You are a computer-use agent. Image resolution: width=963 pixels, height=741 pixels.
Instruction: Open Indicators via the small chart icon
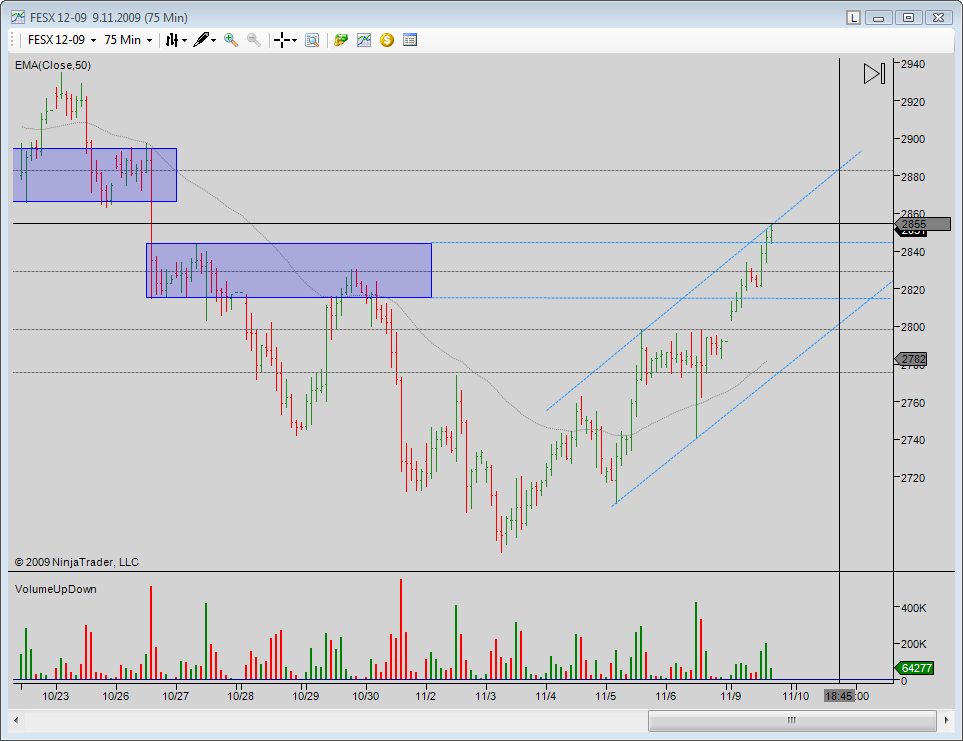(x=364, y=40)
